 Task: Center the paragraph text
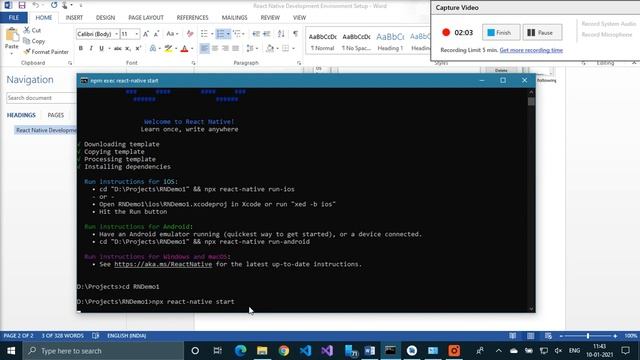215,49
